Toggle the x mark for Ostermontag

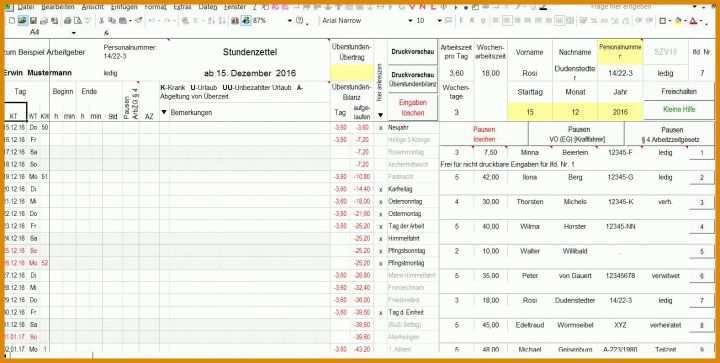pos(381,214)
